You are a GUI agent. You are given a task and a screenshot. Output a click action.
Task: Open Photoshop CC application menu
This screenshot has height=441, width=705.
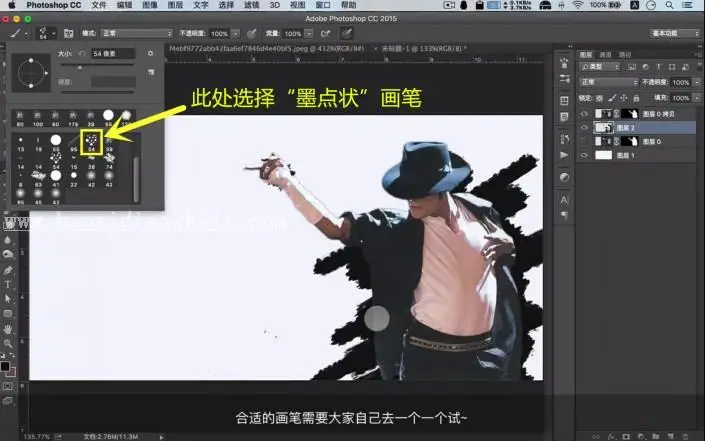click(54, 5)
